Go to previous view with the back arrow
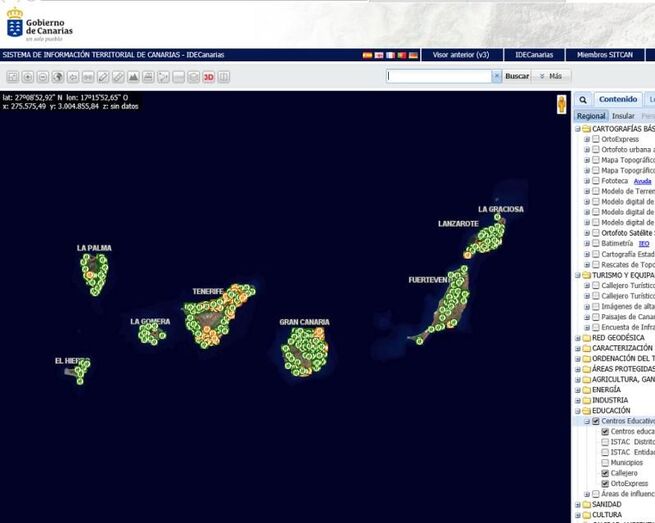Viewport: 655px width, 523px height. (x=73, y=77)
